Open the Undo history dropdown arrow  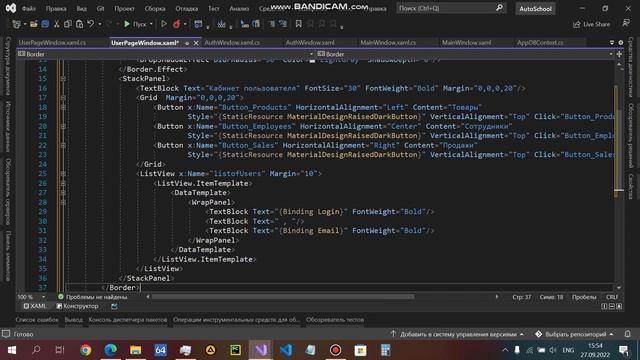[100, 24]
